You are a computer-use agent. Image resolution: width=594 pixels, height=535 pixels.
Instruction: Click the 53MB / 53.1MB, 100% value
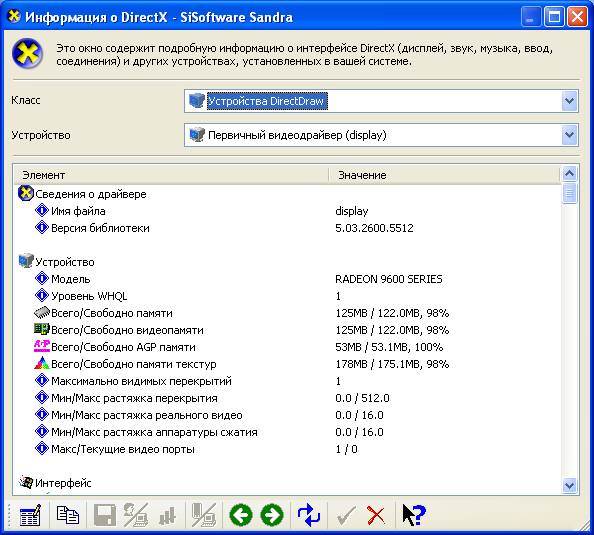[x=389, y=347]
